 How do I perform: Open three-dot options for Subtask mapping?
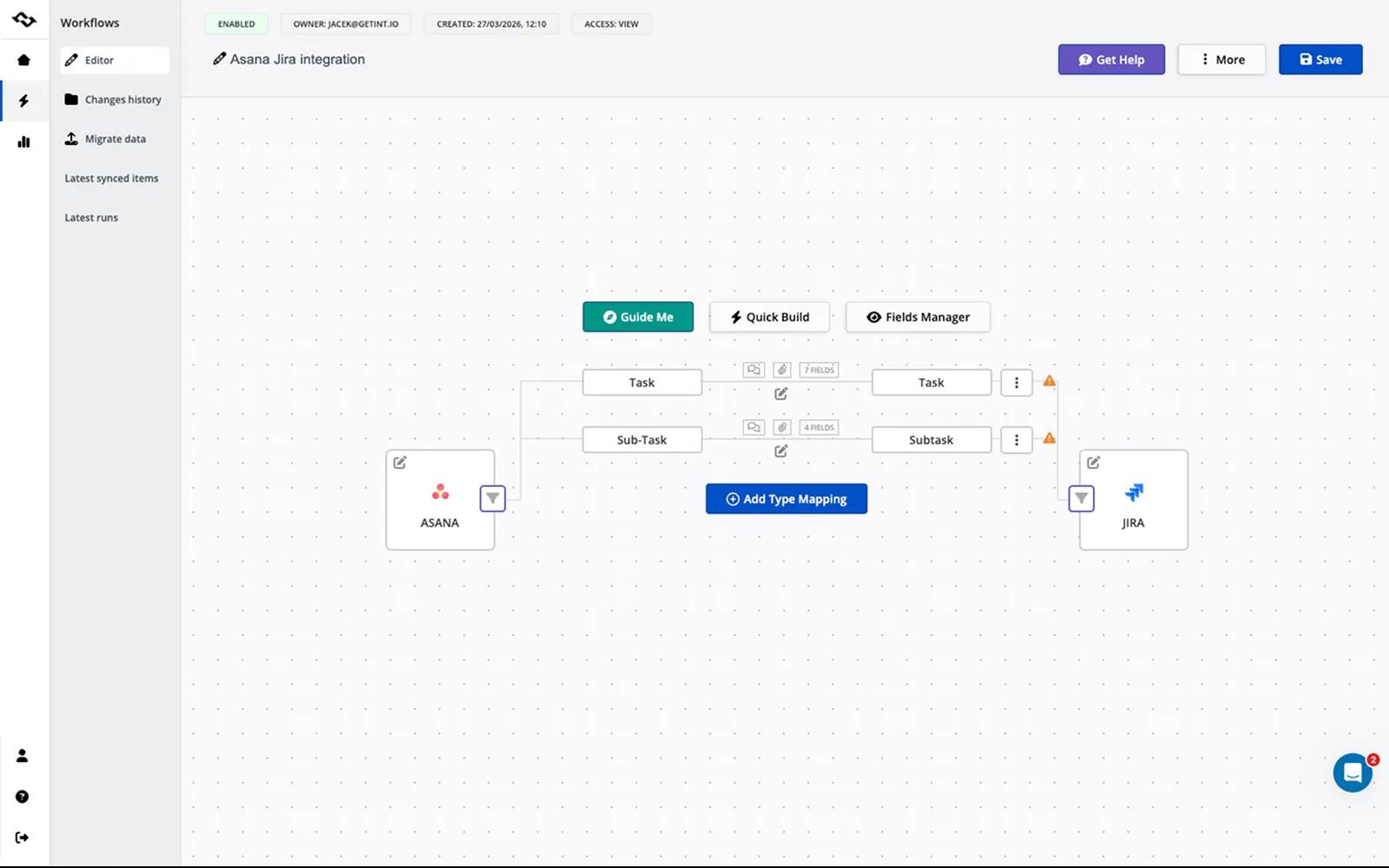point(1017,440)
